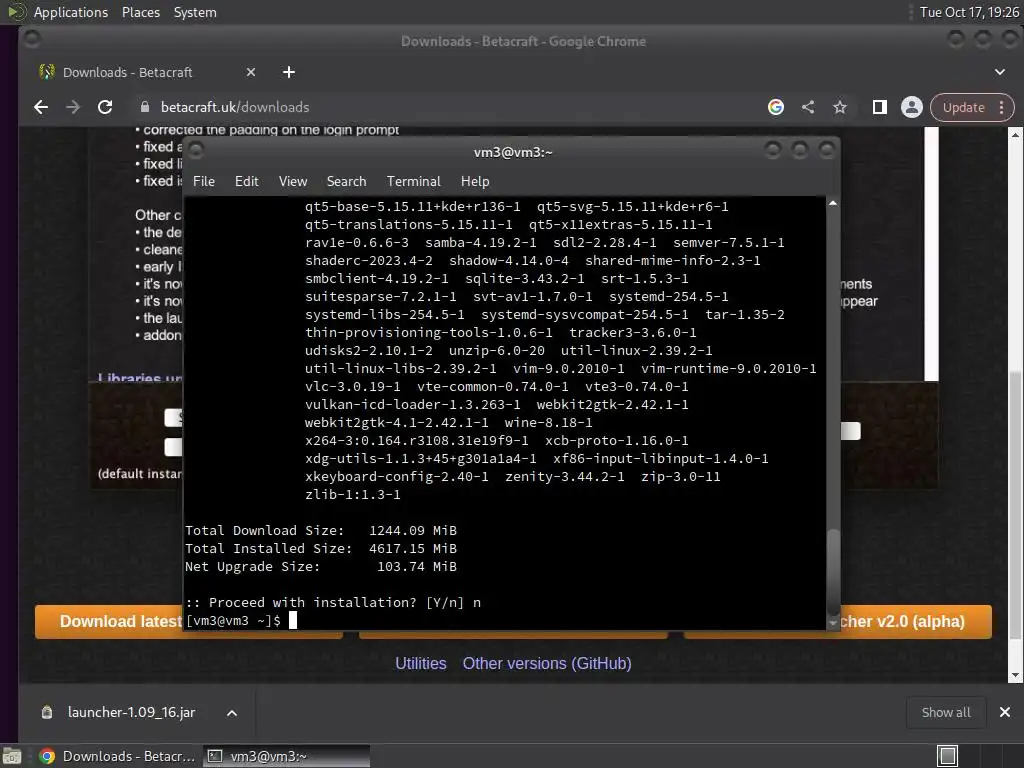Click the jar file icon in downloads bar
1024x768 pixels.
[x=47, y=712]
